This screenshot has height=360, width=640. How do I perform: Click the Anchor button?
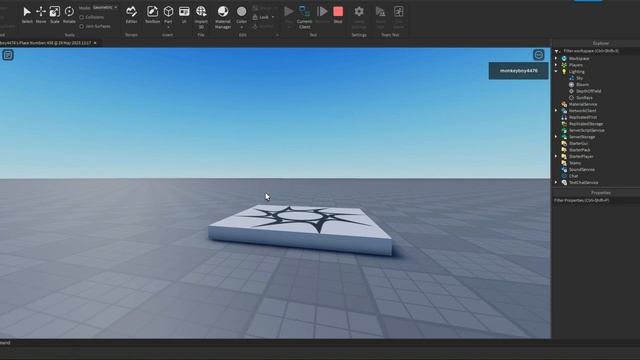(x=263, y=27)
